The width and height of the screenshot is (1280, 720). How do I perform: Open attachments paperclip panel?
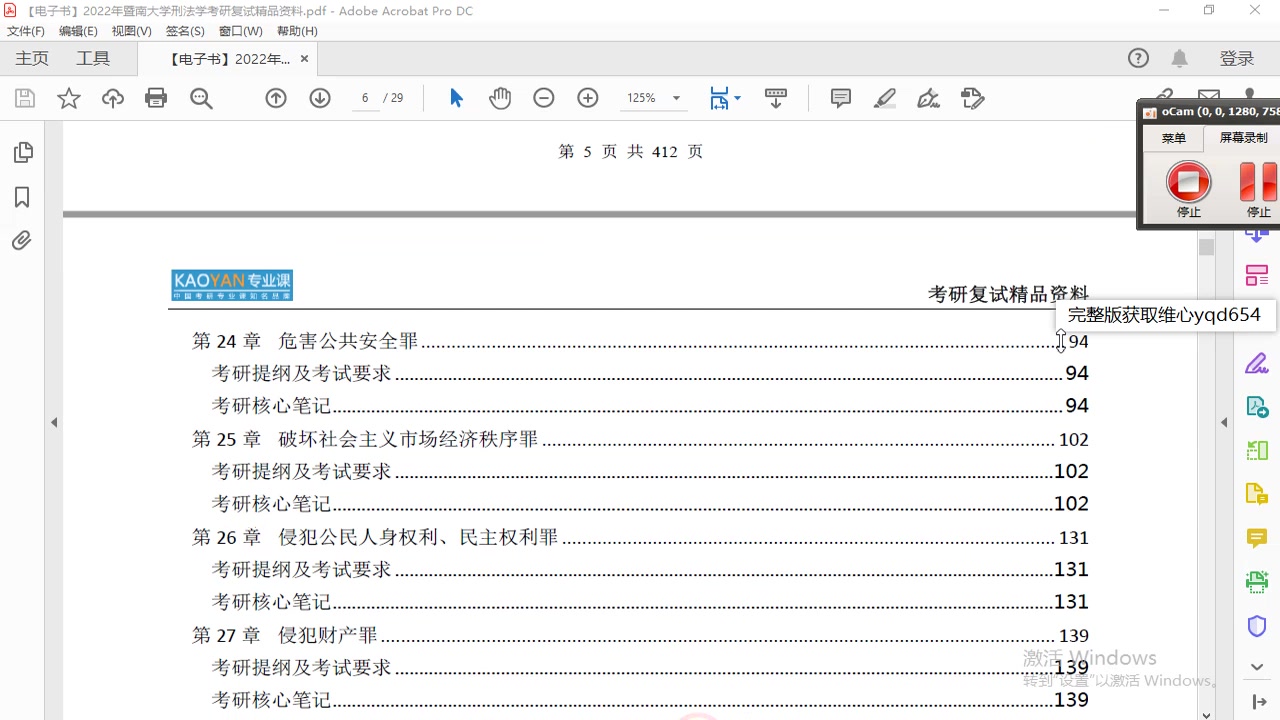click(x=22, y=241)
